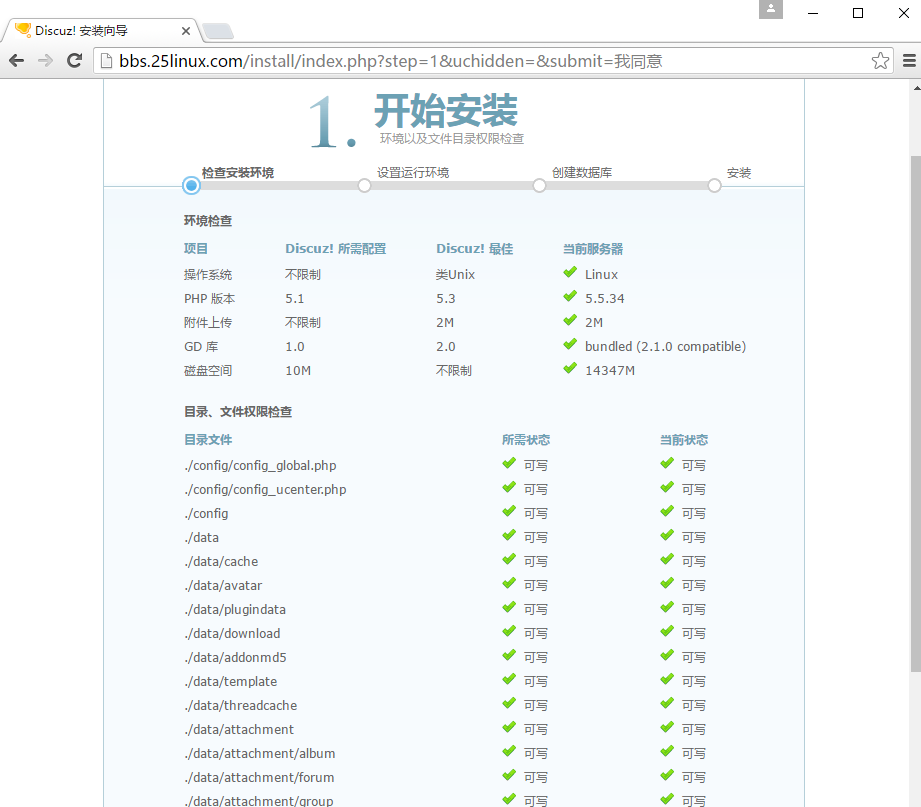Reload the current page
Screen dimensions: 921x807
tap(74, 60)
